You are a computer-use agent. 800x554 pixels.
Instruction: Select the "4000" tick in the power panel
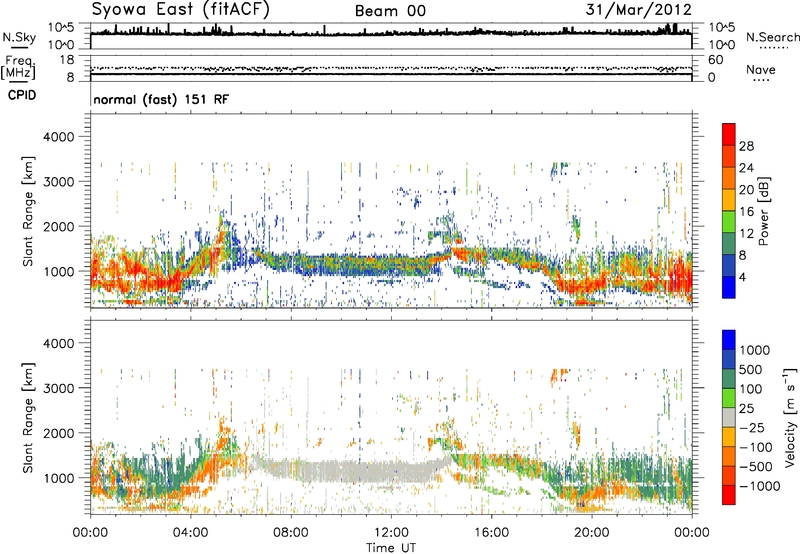pos(58,137)
